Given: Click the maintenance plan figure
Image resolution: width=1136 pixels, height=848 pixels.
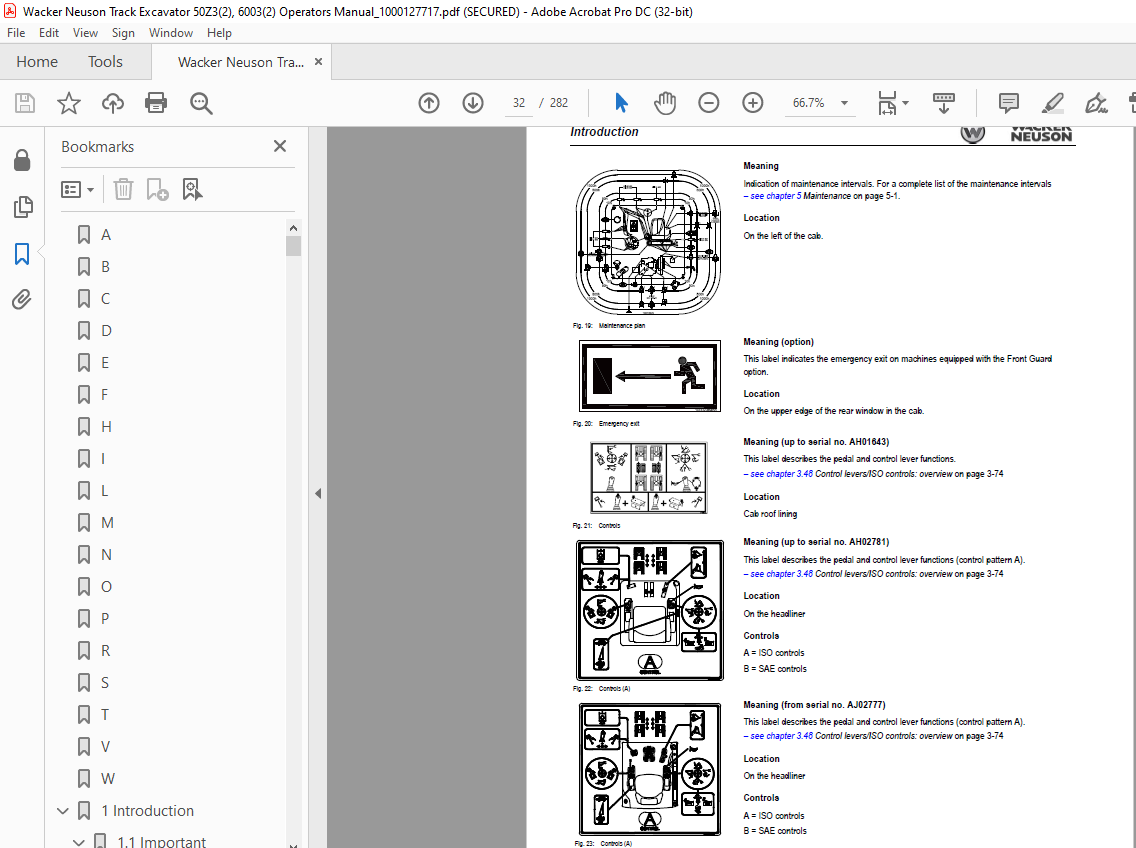Looking at the screenshot, I should [648, 242].
